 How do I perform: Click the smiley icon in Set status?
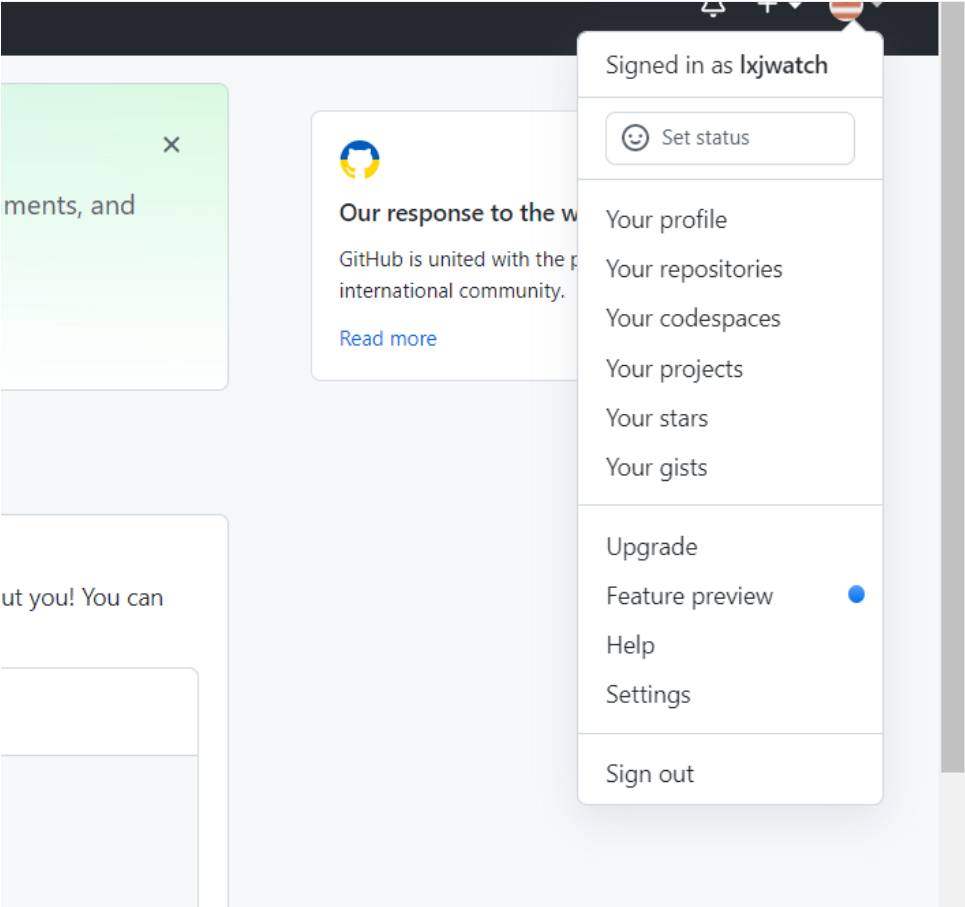635,138
